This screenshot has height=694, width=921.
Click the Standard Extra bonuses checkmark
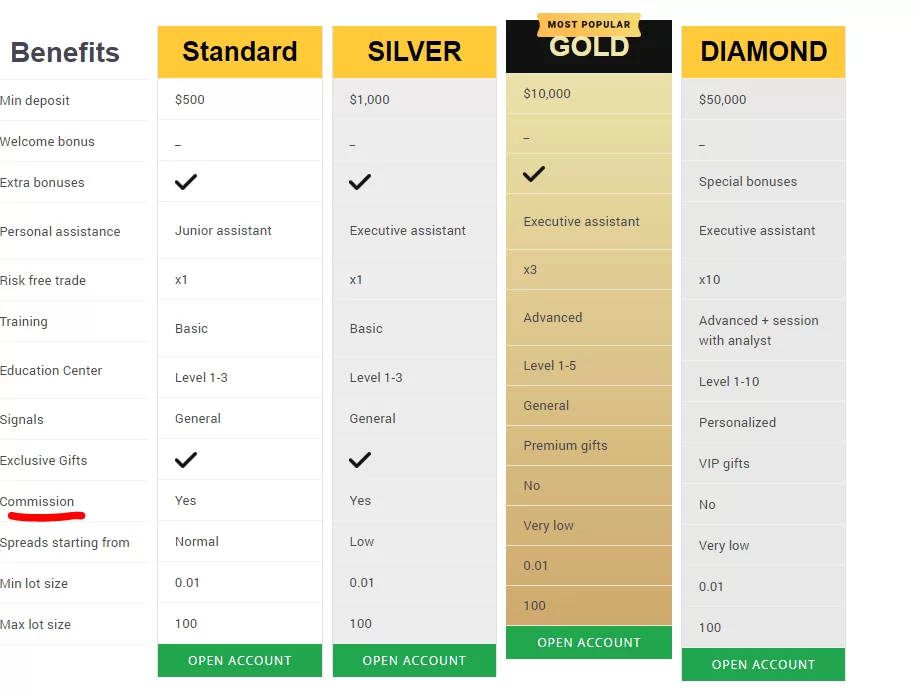(x=186, y=182)
